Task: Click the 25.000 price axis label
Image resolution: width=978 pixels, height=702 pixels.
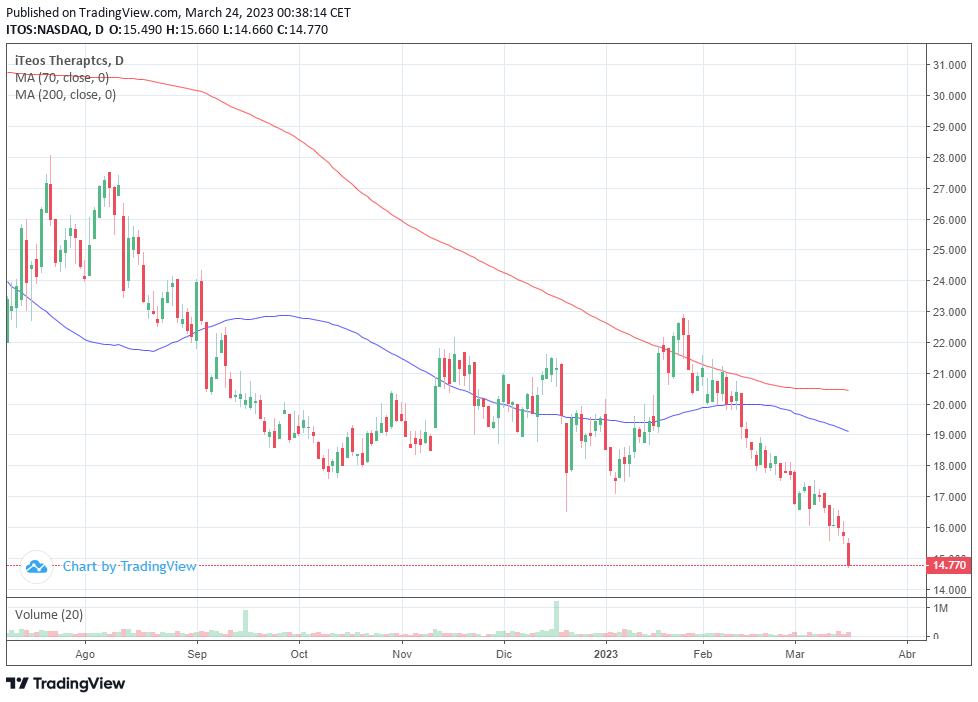Action: pyautogui.click(x=949, y=250)
